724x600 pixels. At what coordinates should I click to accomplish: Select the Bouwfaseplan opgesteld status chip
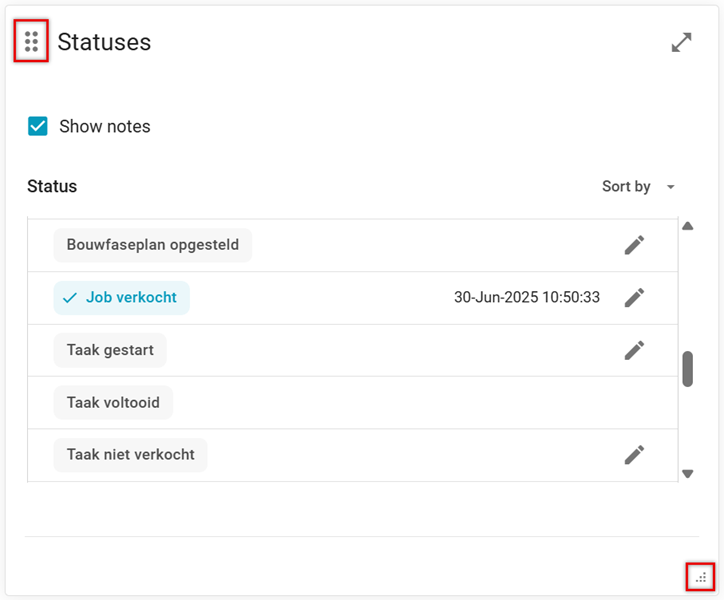click(152, 245)
